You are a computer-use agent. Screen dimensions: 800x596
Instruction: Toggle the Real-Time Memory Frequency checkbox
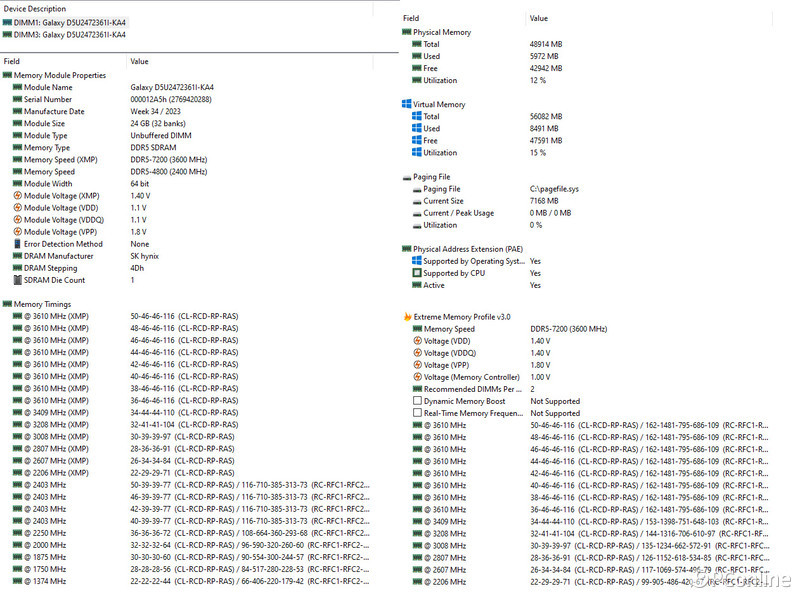(x=417, y=413)
